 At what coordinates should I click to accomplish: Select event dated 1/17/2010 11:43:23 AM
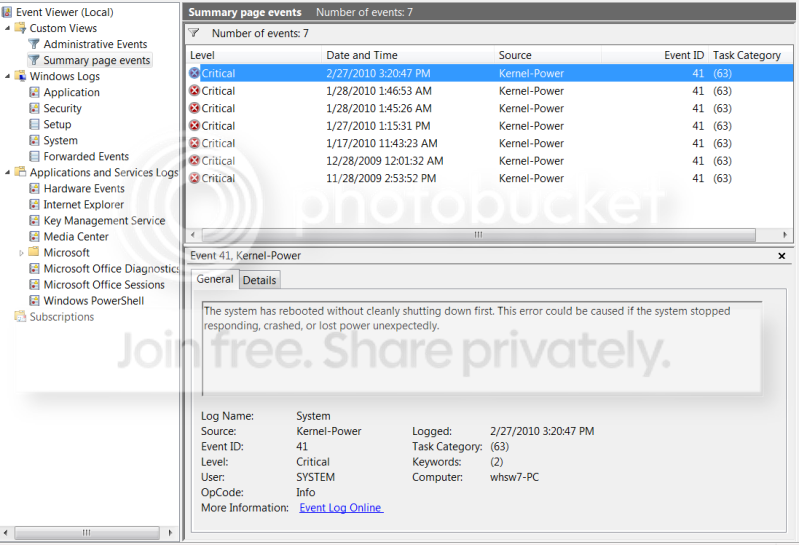pos(489,143)
